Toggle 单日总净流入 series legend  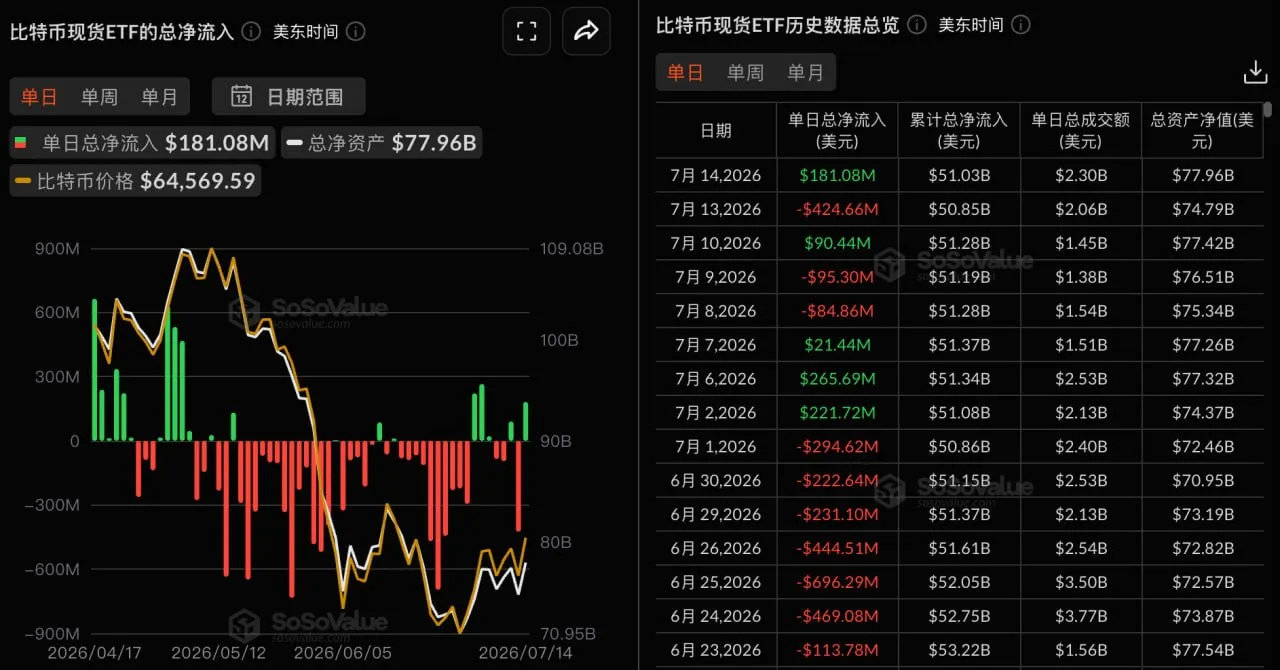139,143
